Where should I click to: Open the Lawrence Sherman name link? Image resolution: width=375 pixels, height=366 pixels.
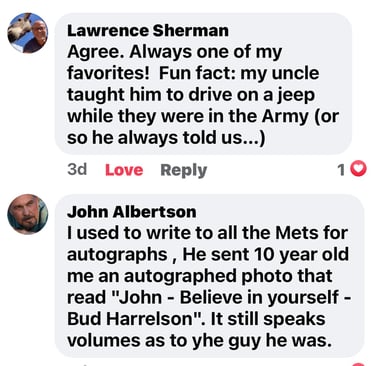pos(148,31)
